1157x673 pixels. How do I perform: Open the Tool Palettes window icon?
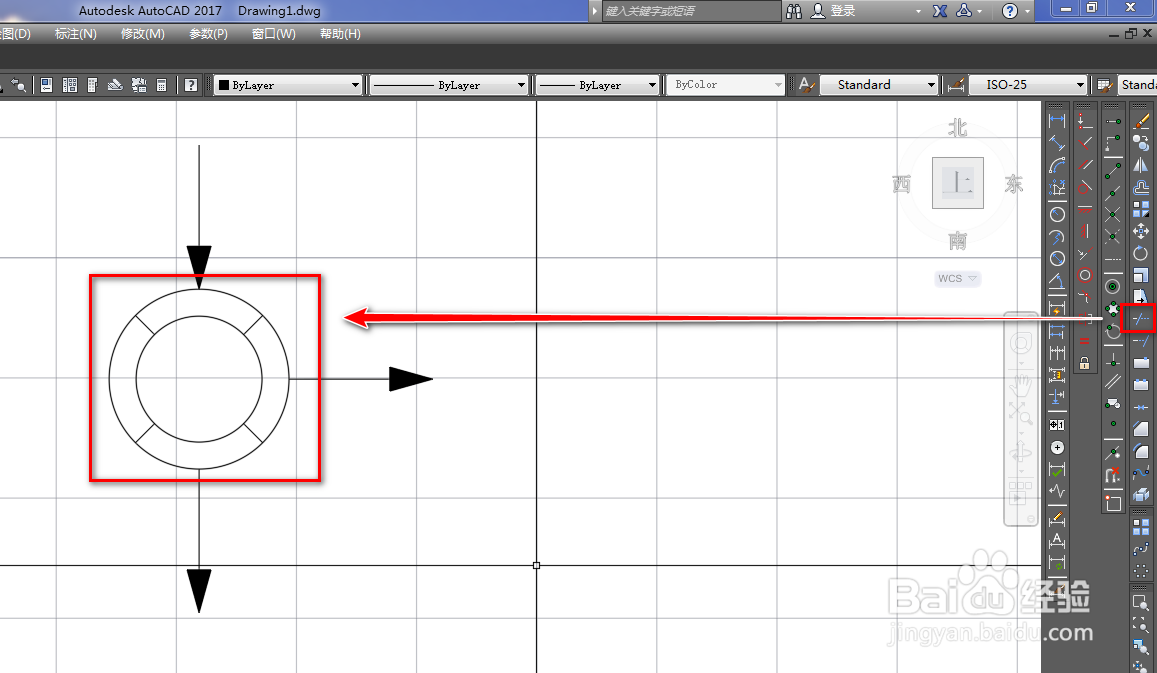pos(92,85)
